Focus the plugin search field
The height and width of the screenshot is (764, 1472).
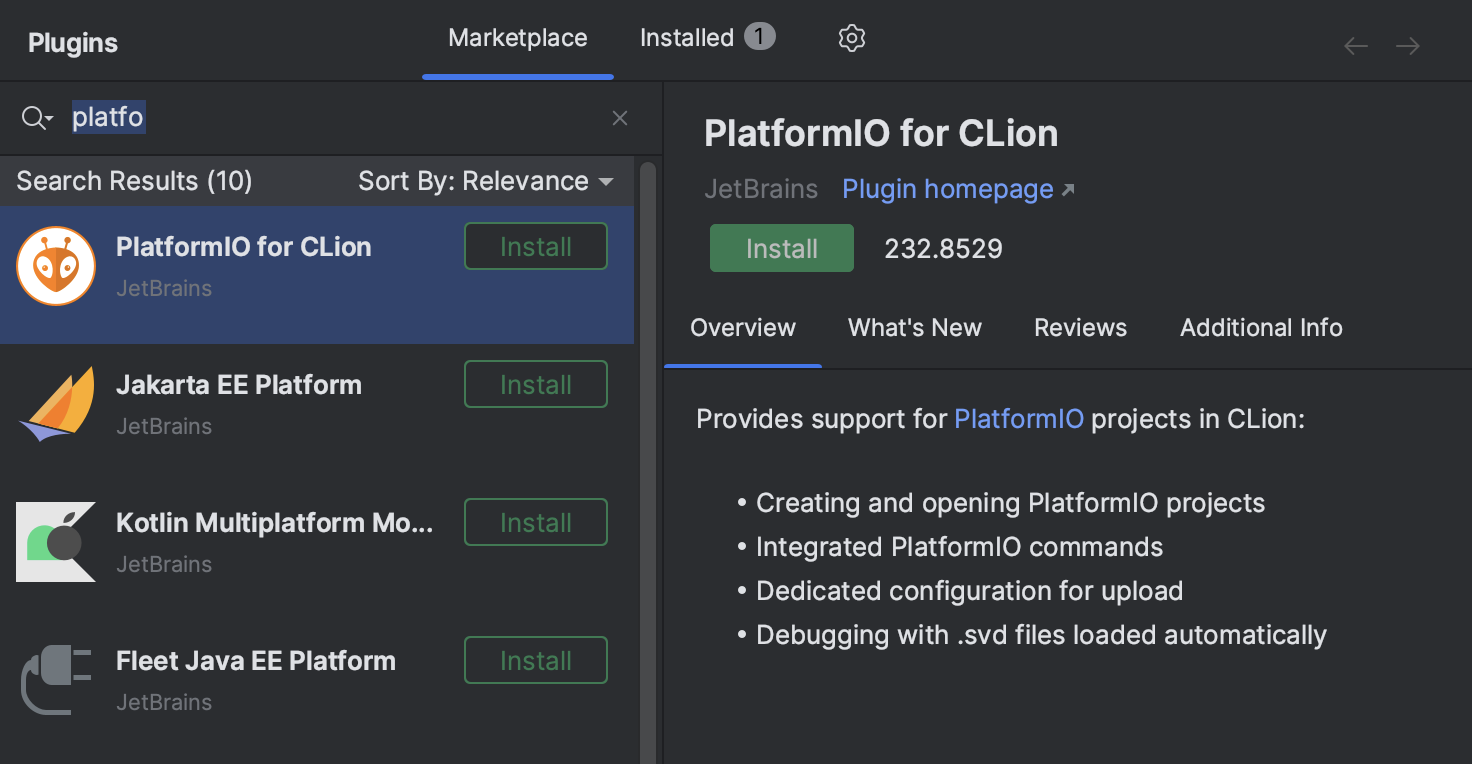coord(330,118)
